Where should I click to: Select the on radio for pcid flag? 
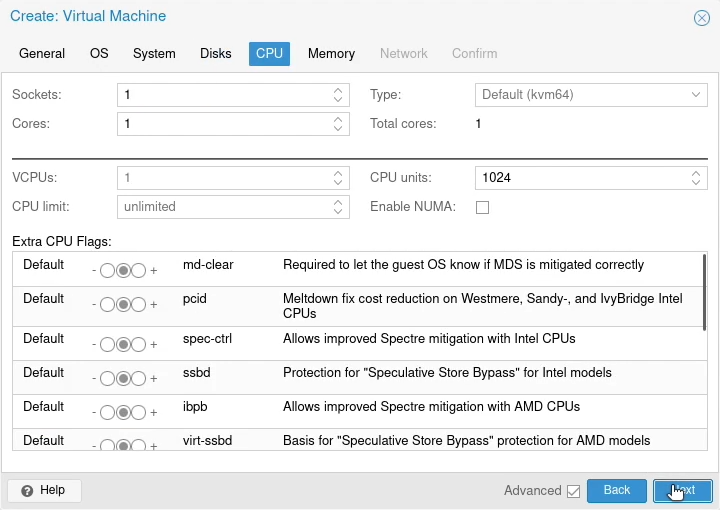139,305
